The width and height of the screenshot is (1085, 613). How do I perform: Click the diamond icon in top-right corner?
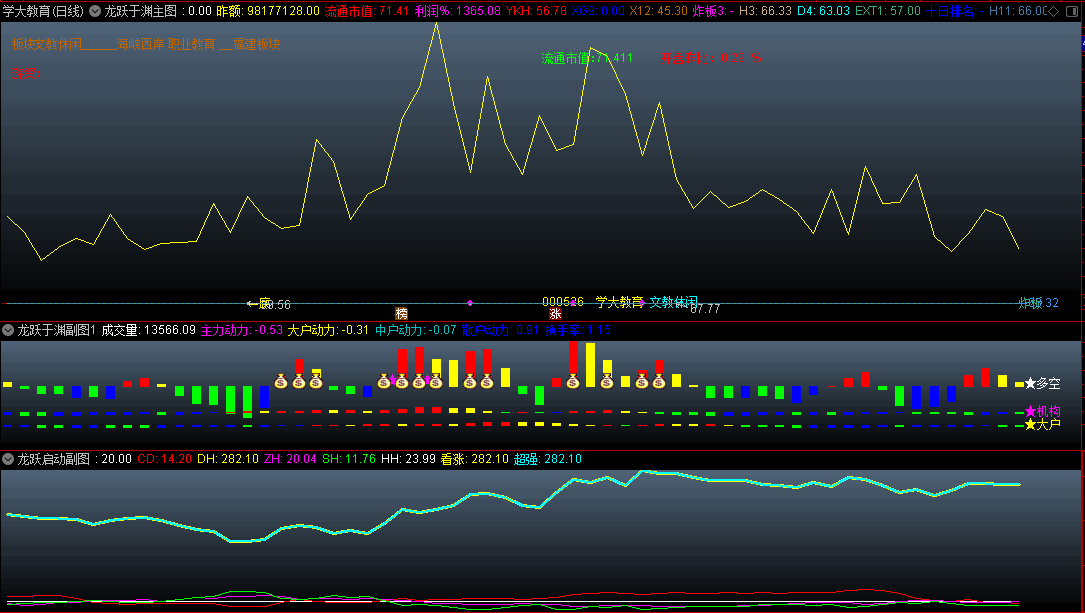1053,11
